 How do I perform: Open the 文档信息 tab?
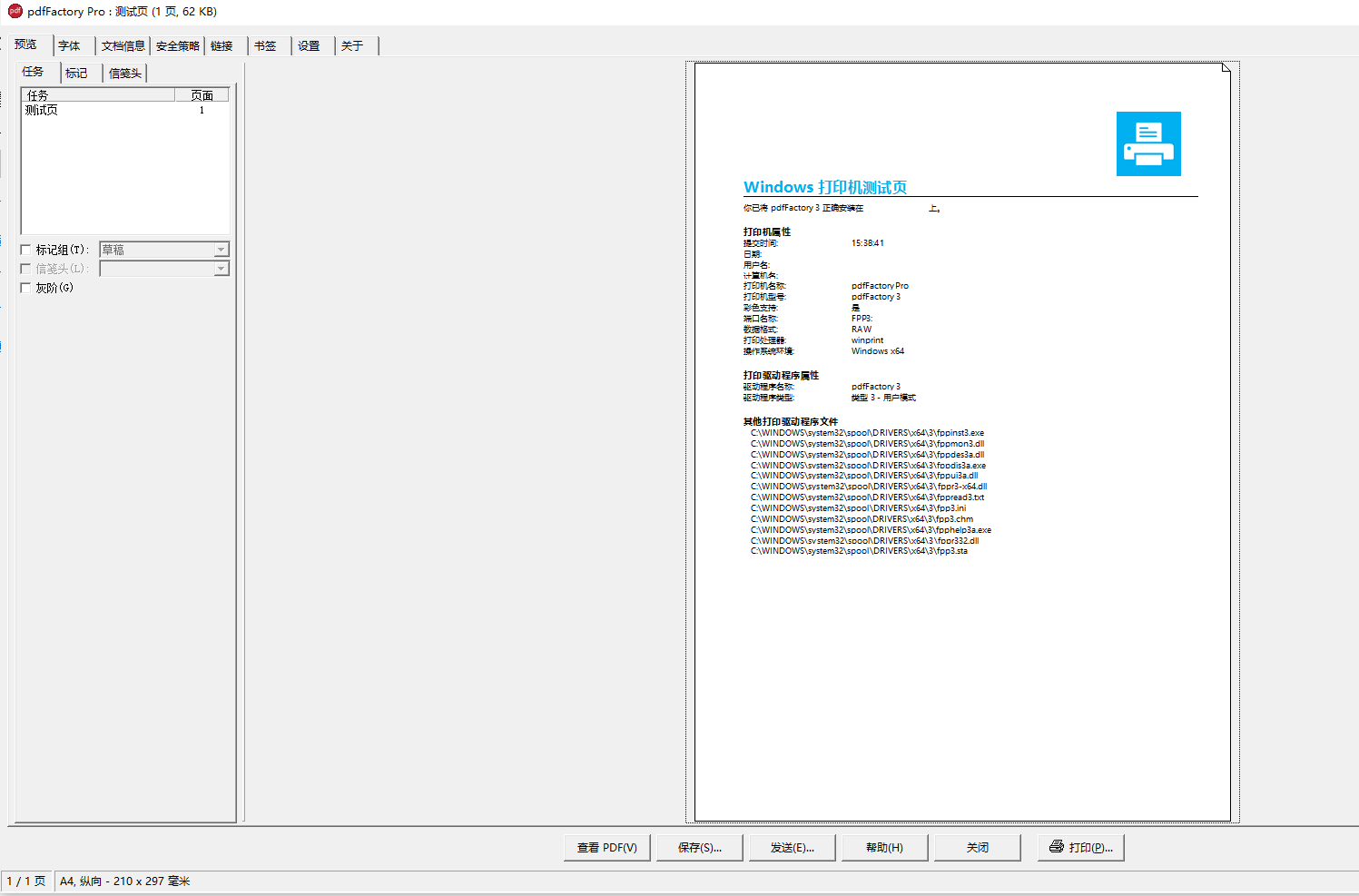tap(123, 45)
